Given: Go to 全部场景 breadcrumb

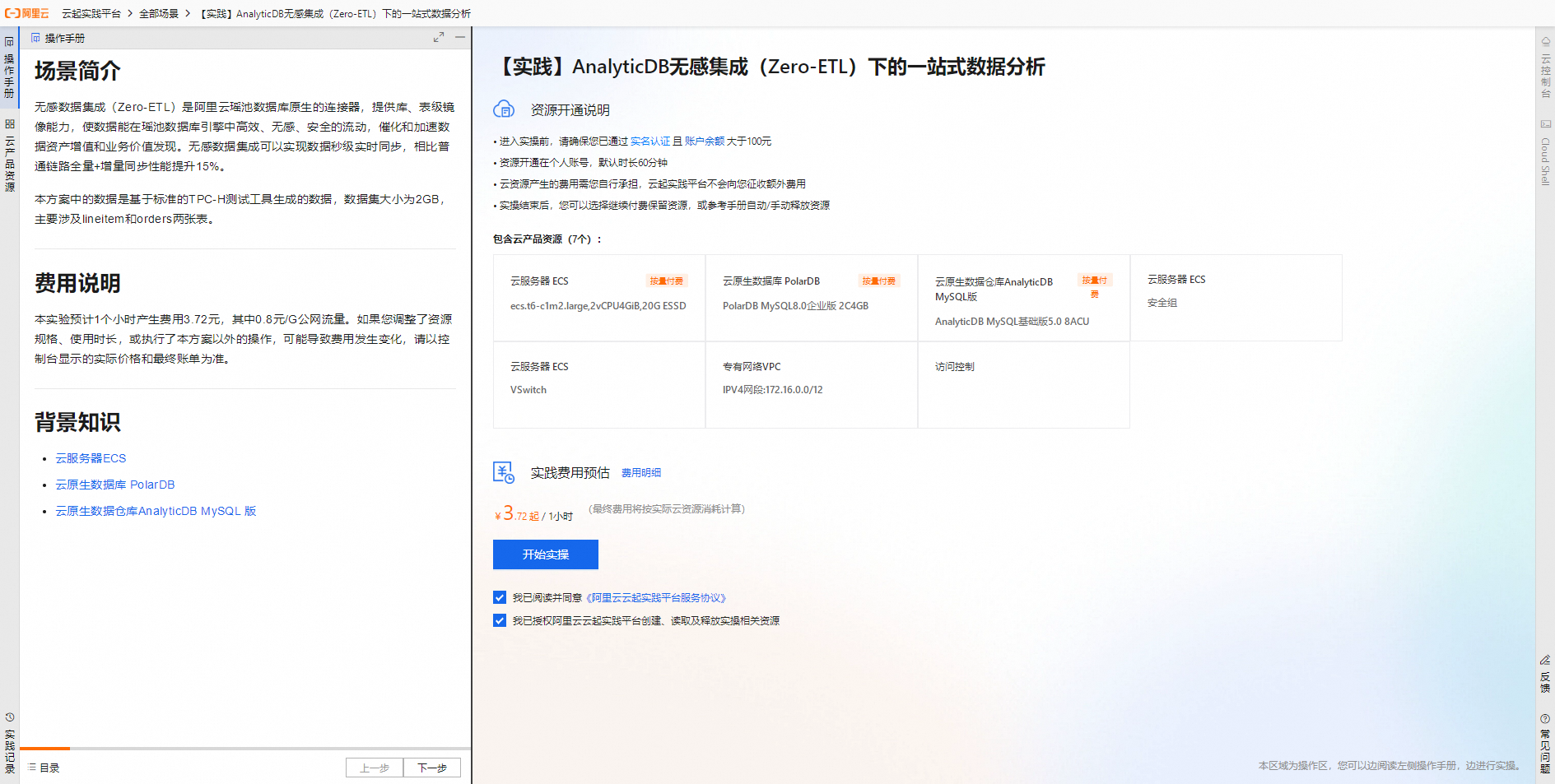Looking at the screenshot, I should [x=159, y=14].
